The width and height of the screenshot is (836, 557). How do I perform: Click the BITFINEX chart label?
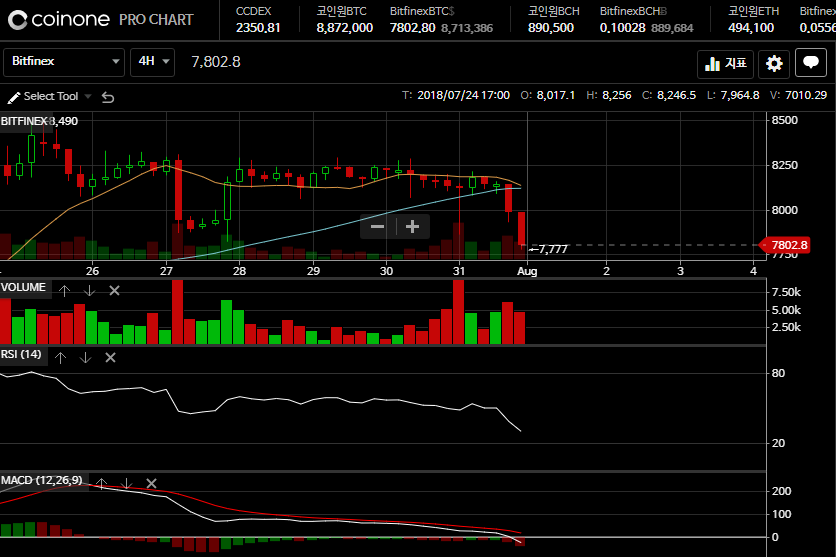point(25,121)
